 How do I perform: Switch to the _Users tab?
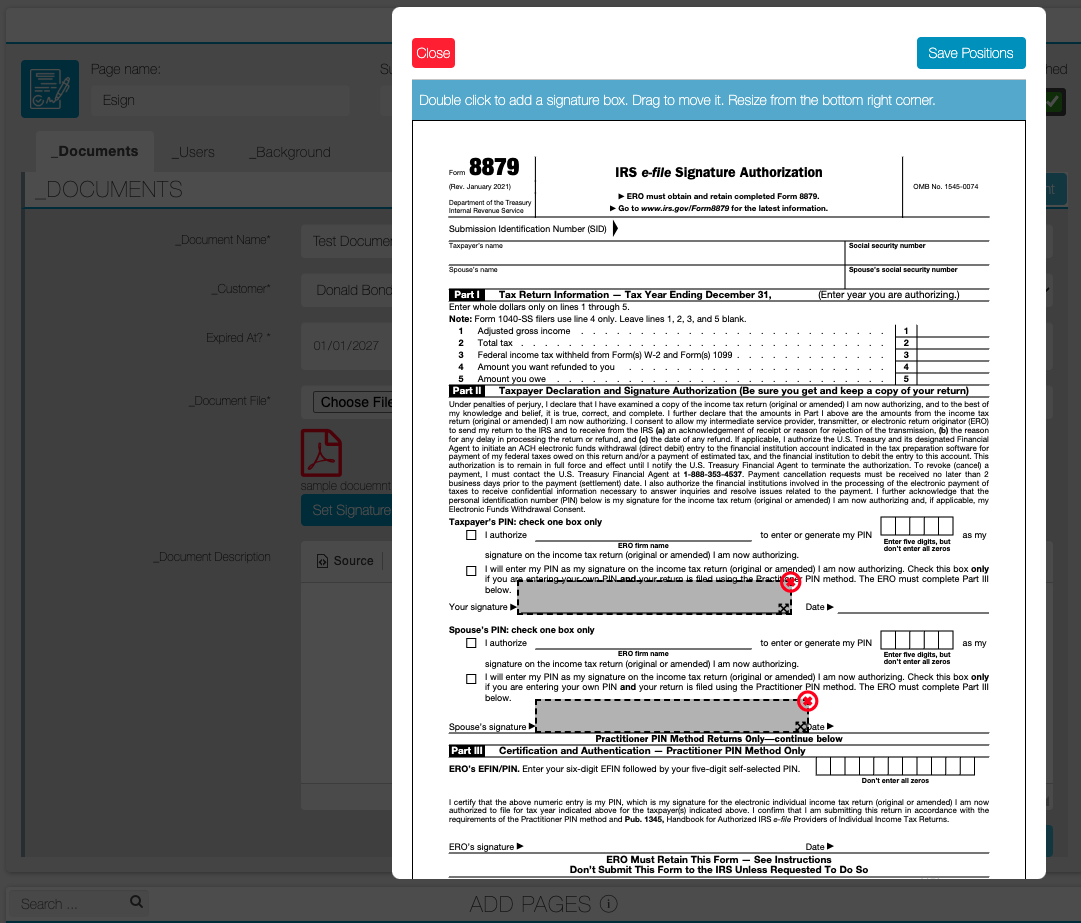[192, 152]
